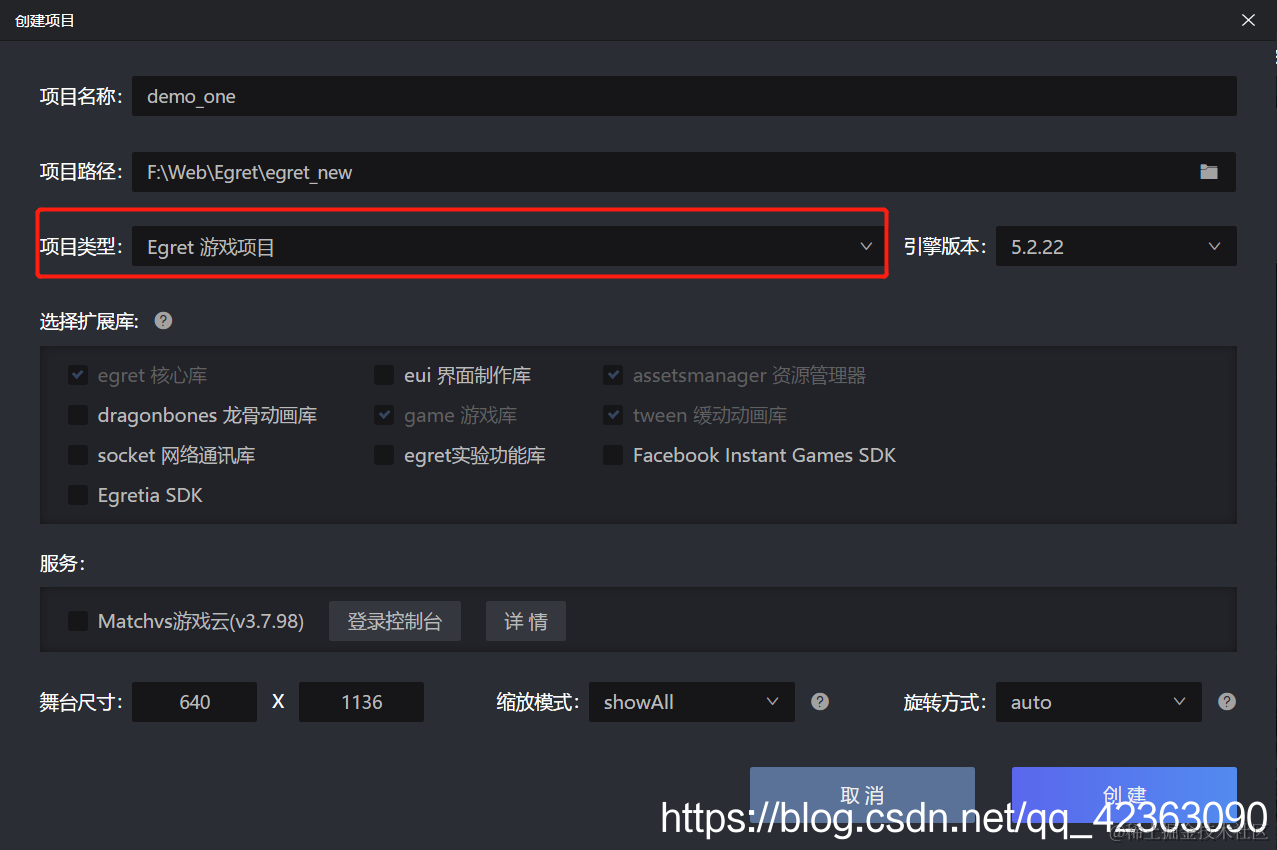Screen dimensions: 1277x850
Task: Open help icon next to 旋转方式
Action: (1227, 702)
